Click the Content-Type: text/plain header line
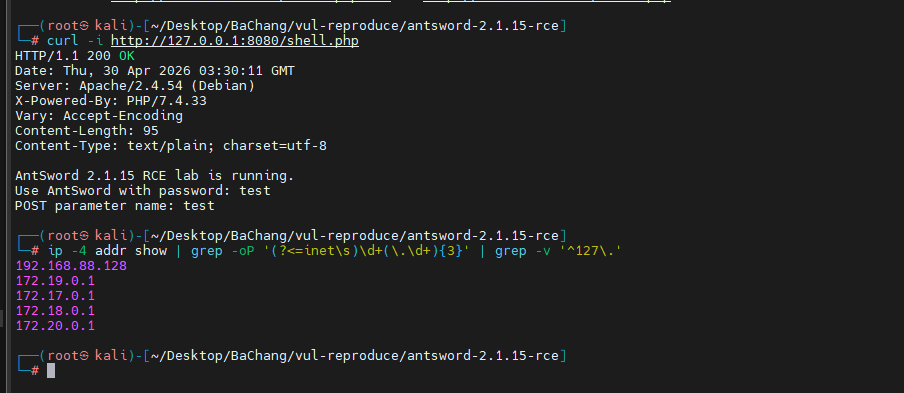The height and width of the screenshot is (393, 904). pos(171,146)
